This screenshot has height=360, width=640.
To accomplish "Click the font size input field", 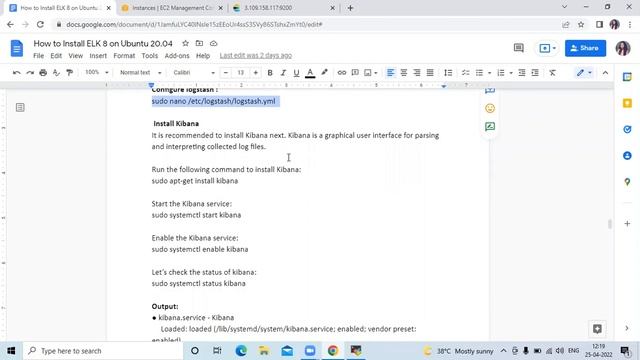I will coord(240,73).
